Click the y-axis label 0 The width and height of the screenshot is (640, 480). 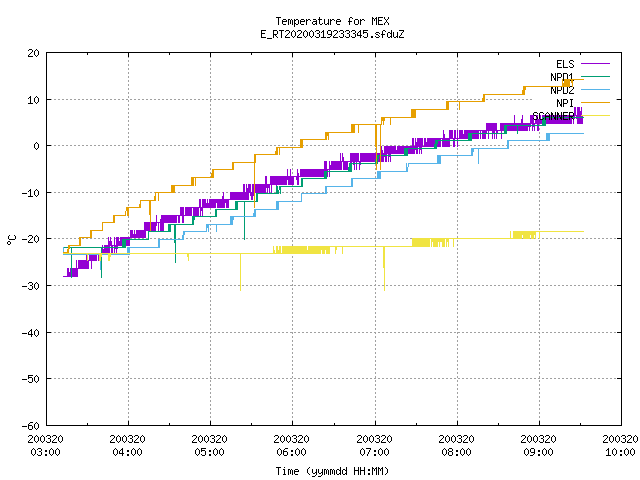37,146
